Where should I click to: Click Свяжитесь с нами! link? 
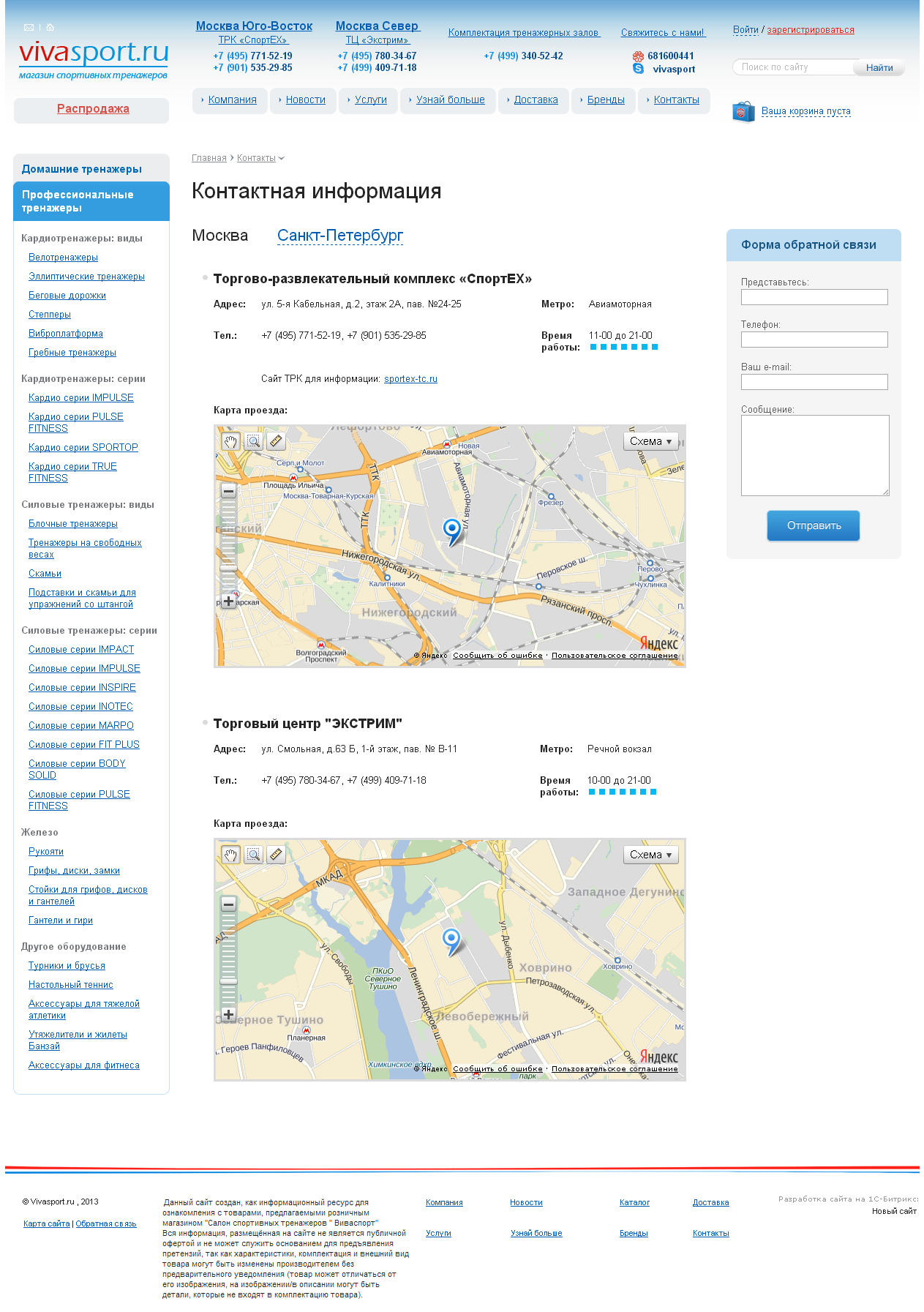pyautogui.click(x=663, y=33)
